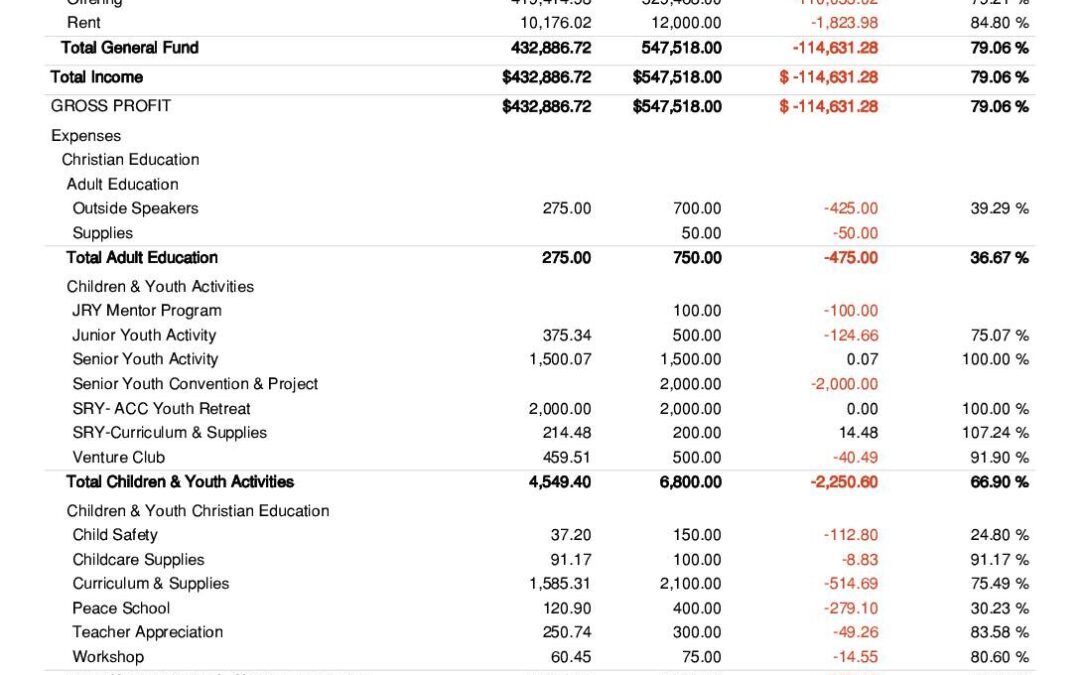Select 'Senior Youth Convention & Project' row label

(x=195, y=384)
